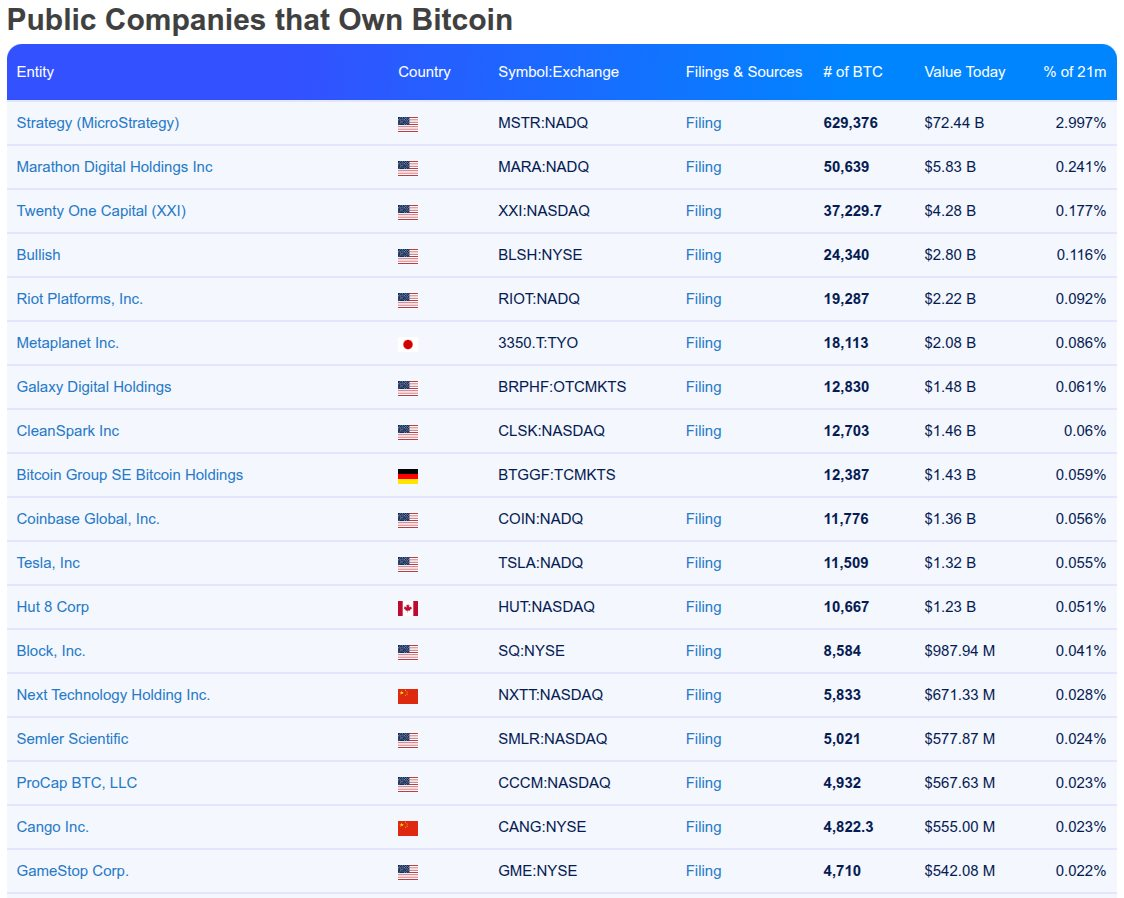Open the Filing link for CANG:NYSE
Viewport: 1124px width, 898px height.
(x=703, y=827)
